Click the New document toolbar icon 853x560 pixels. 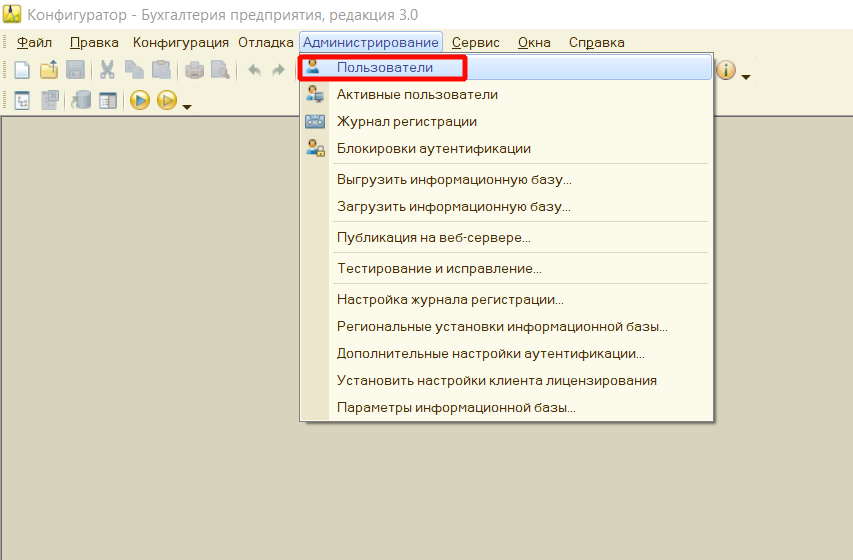pyautogui.click(x=22, y=70)
